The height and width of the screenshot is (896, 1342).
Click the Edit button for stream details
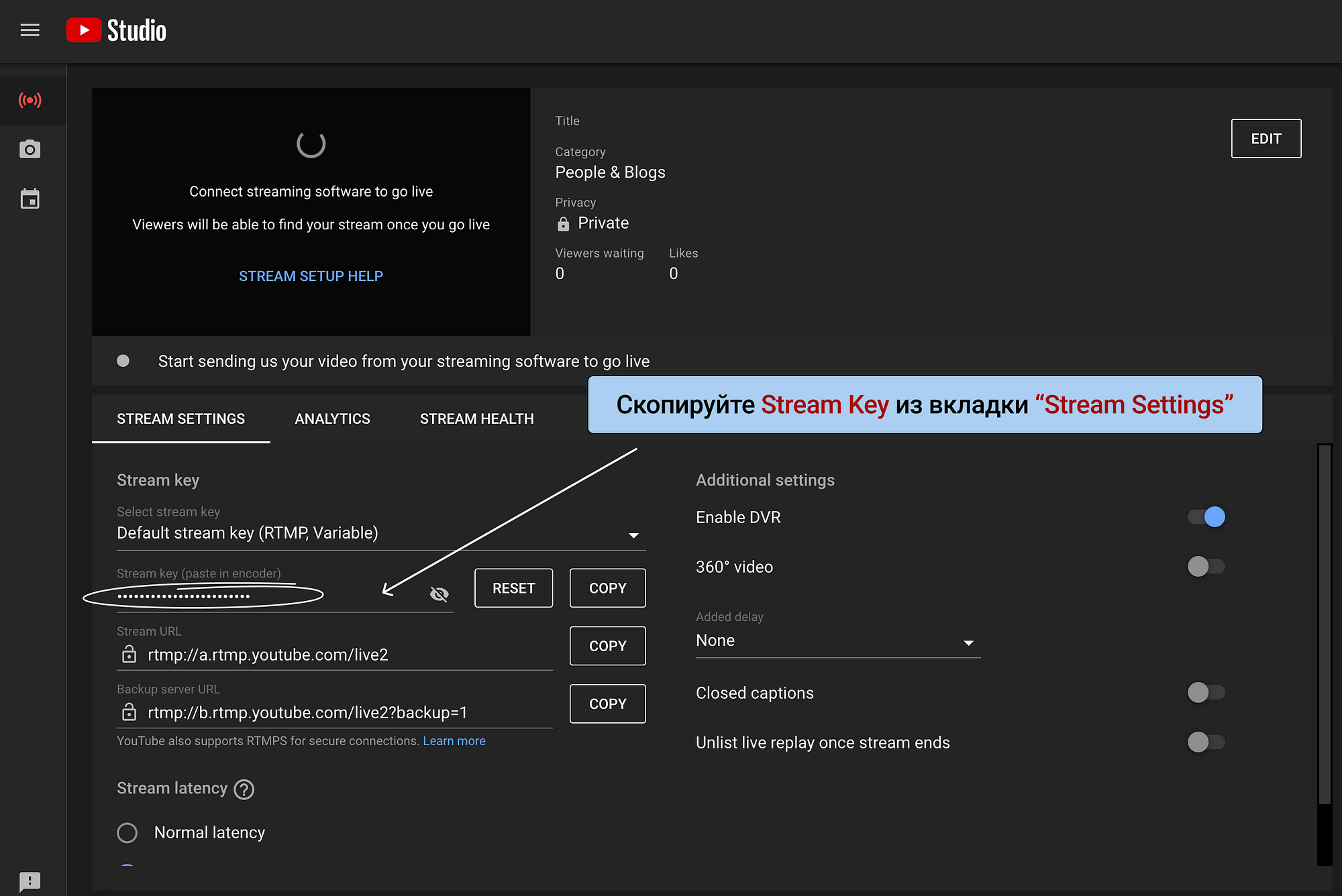coord(1266,139)
